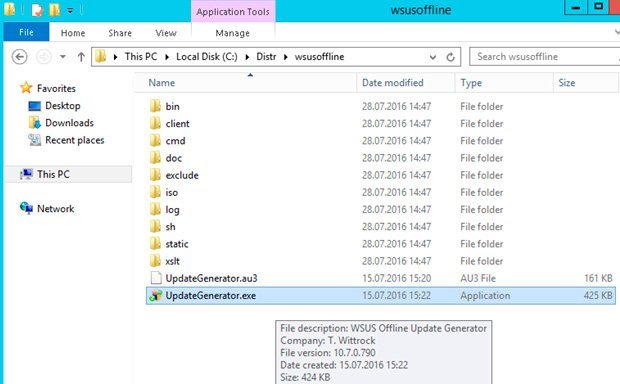Select the Application Tools contextual tab
This screenshot has height=384, width=620.
click(233, 11)
